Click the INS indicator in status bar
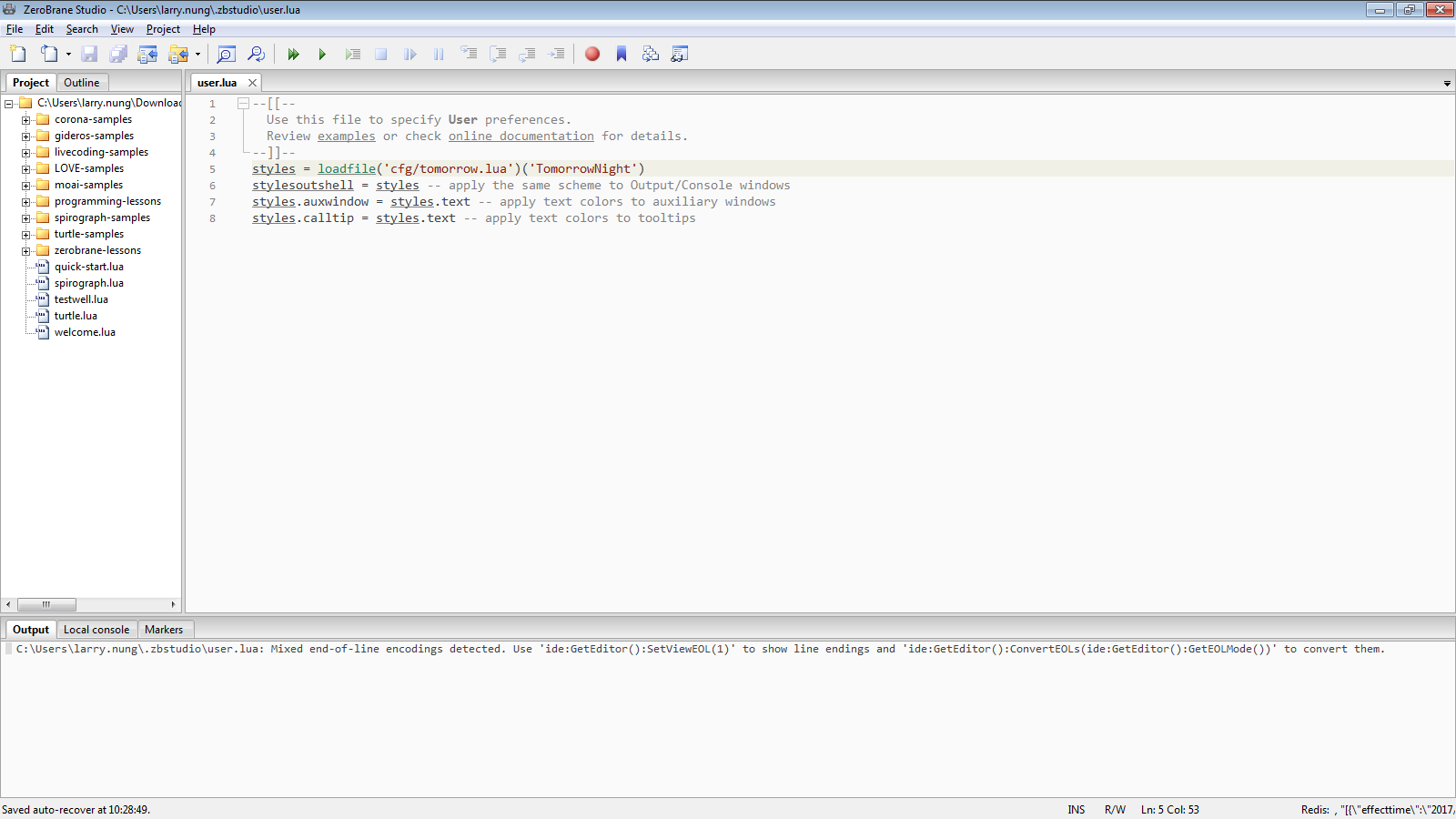This screenshot has height=819, width=1456. coord(1077,810)
